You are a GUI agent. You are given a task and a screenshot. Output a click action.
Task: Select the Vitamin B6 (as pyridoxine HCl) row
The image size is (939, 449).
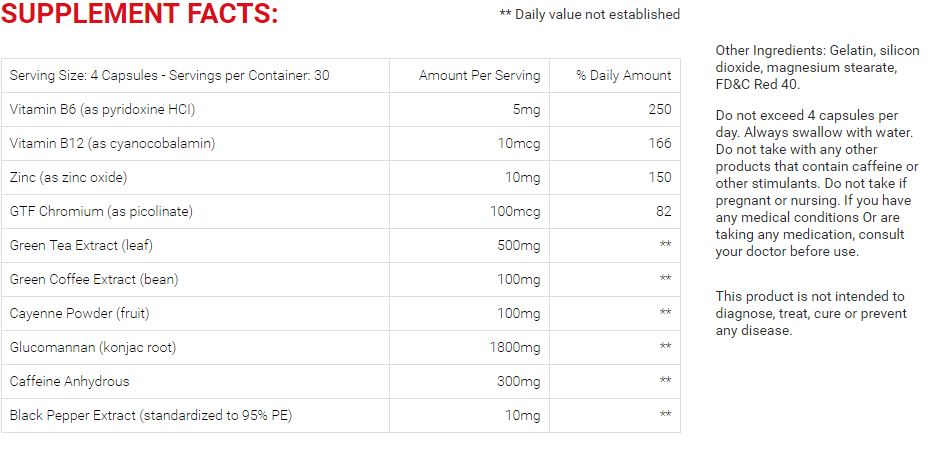click(341, 110)
